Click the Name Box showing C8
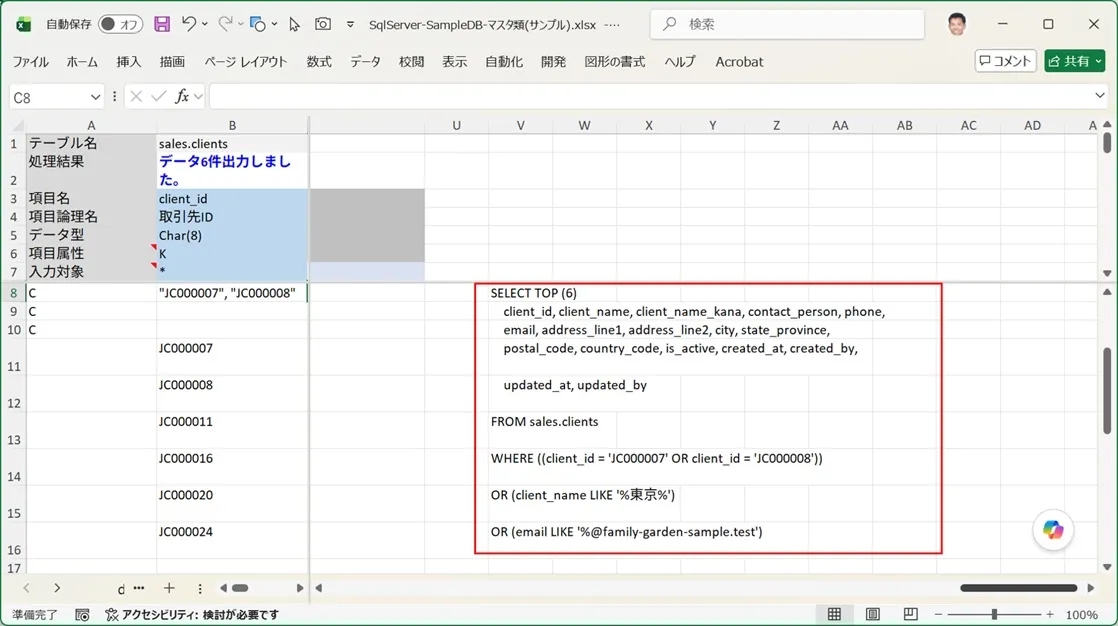 (48, 97)
